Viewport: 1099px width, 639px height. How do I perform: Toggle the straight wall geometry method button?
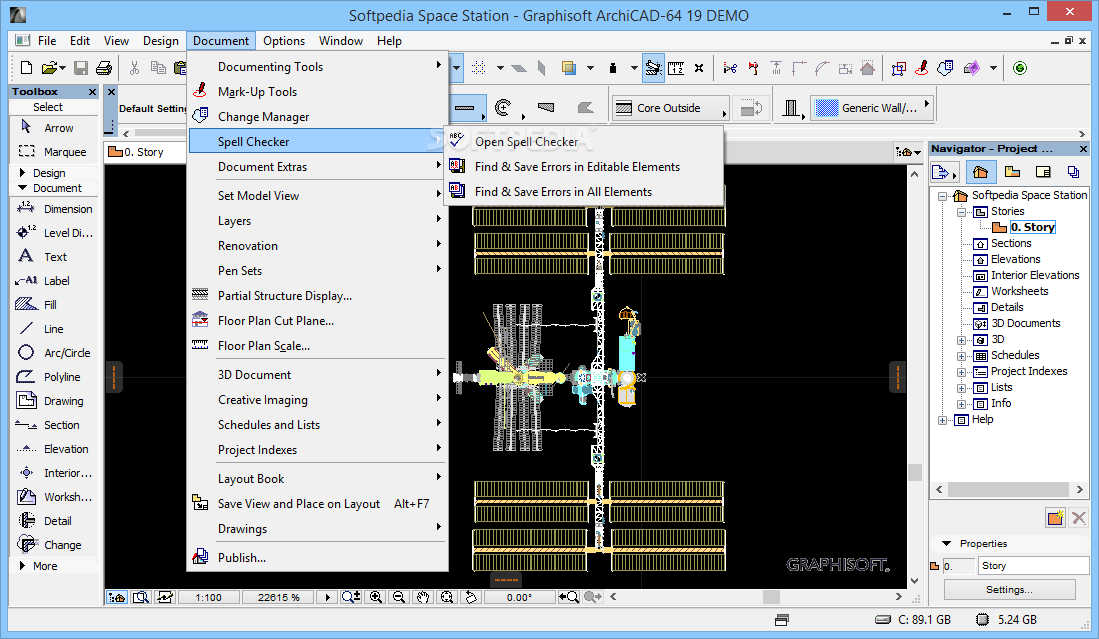pyautogui.click(x=465, y=108)
